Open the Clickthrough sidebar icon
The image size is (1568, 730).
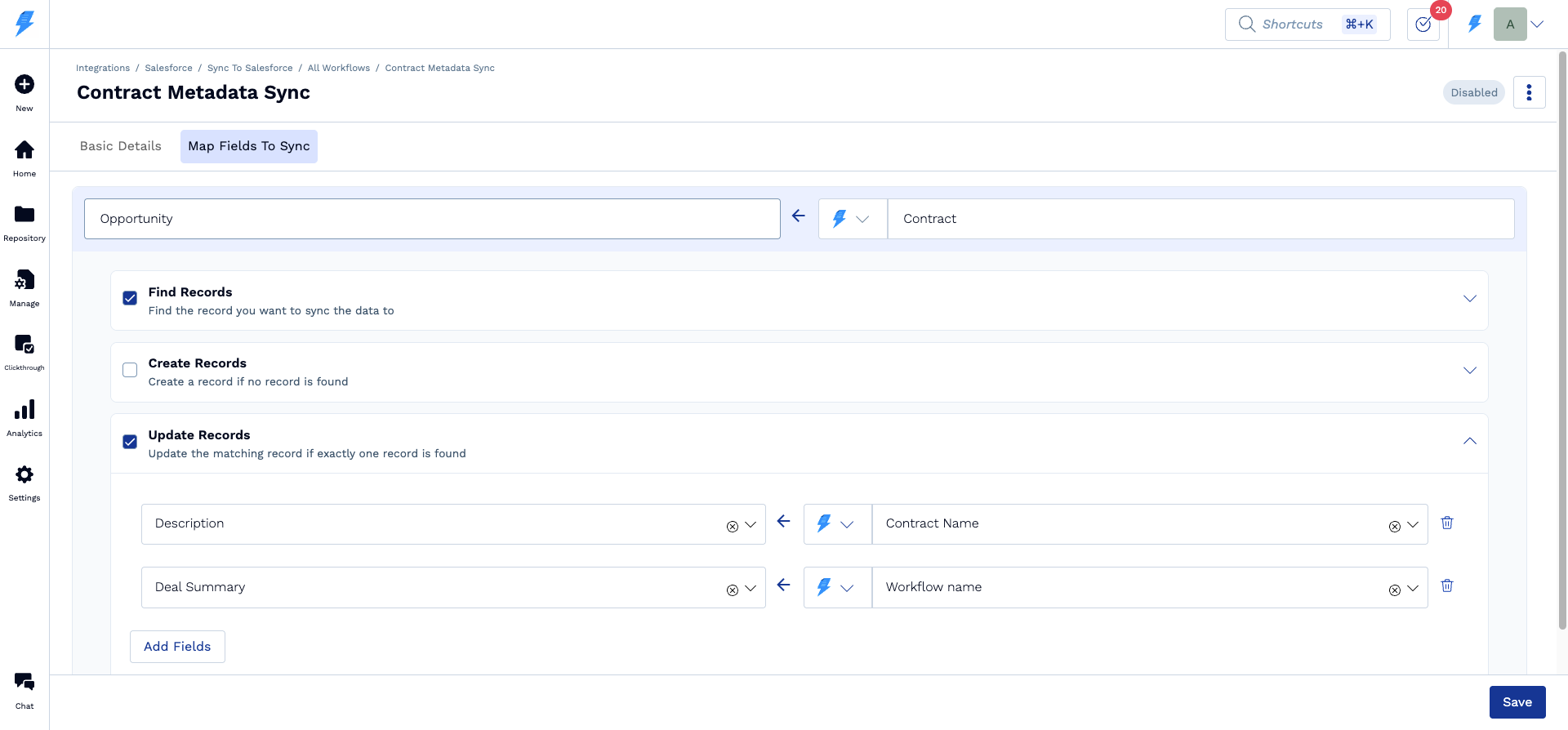24,345
